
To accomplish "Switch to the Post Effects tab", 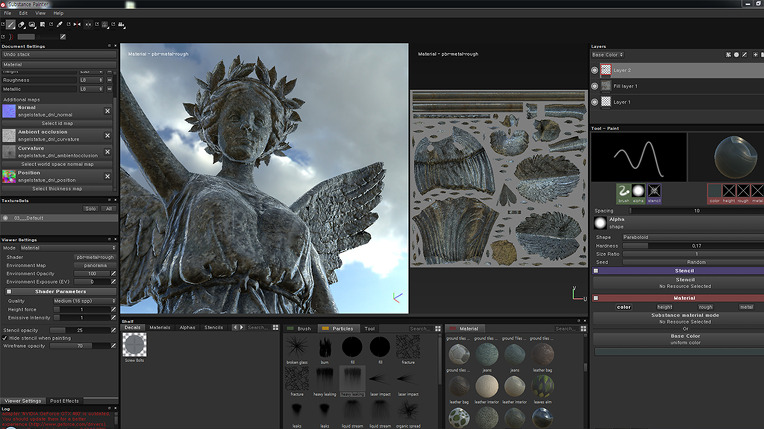I will tap(64, 401).
